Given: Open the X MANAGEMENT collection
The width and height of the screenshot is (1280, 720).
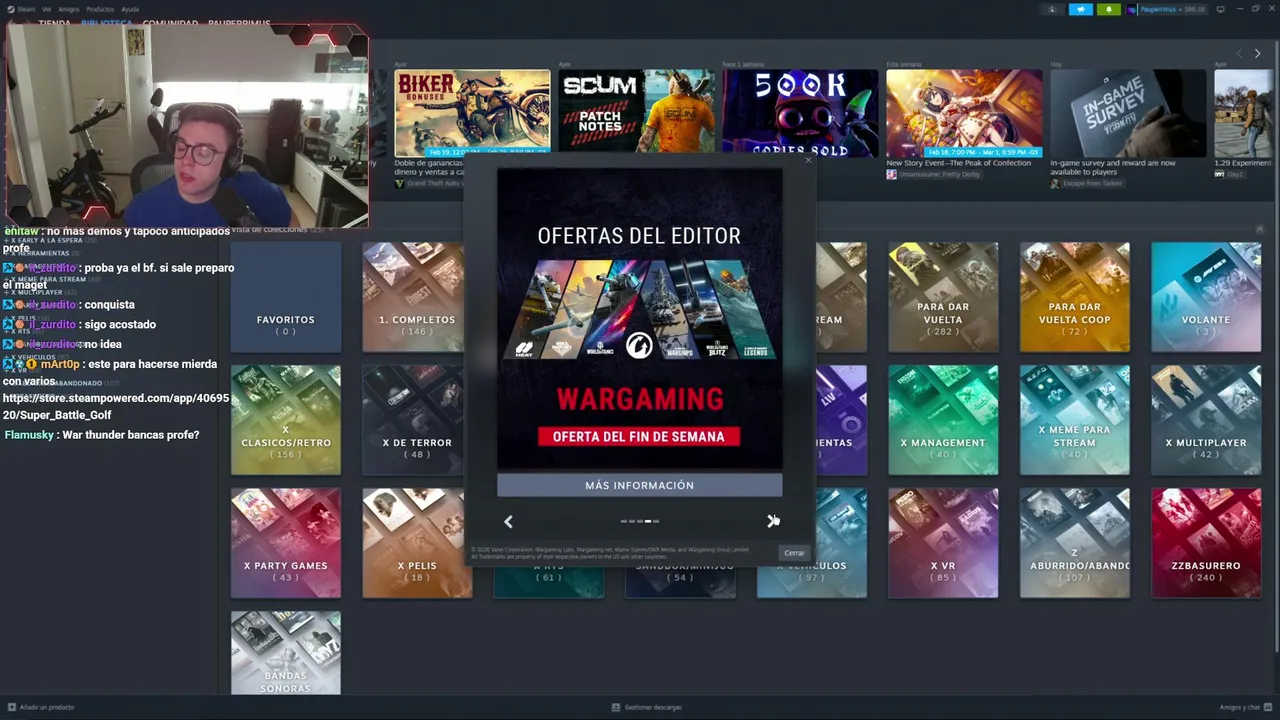Looking at the screenshot, I should click(943, 420).
